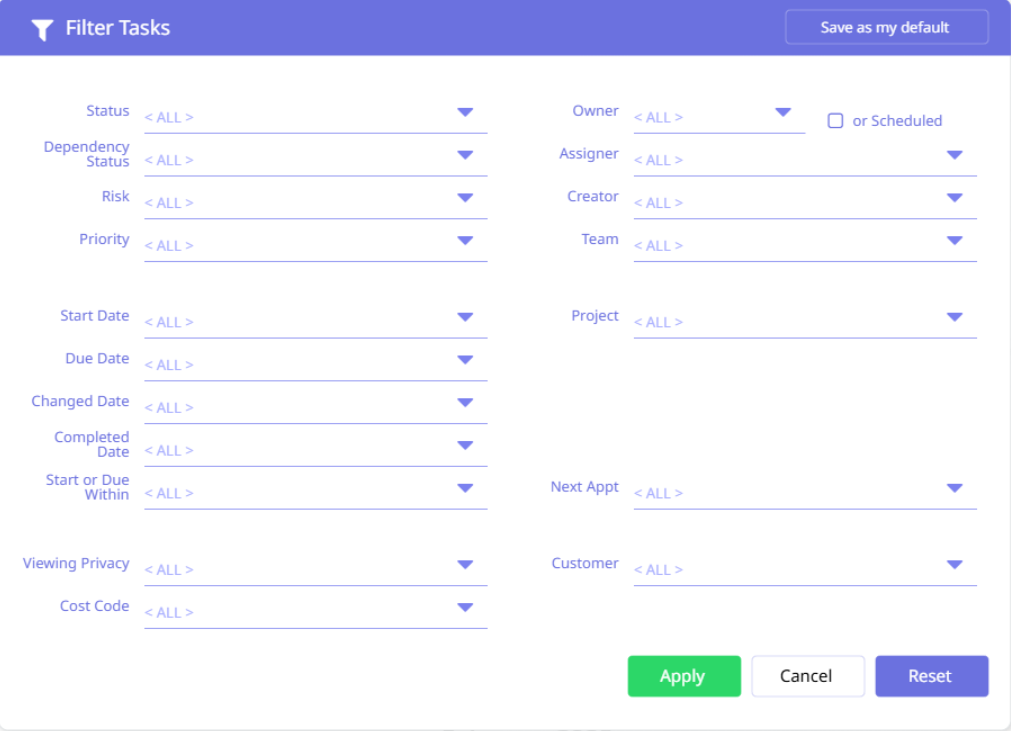The height and width of the screenshot is (731, 1011).
Task: Open the Customer dropdown arrow
Action: (954, 565)
